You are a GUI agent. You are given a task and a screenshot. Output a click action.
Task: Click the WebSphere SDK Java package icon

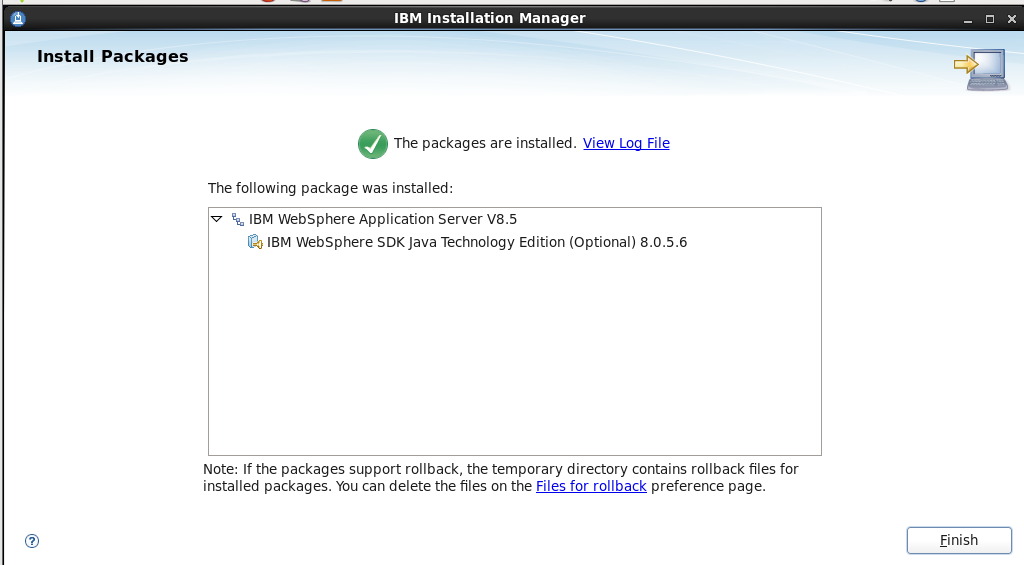pos(255,242)
